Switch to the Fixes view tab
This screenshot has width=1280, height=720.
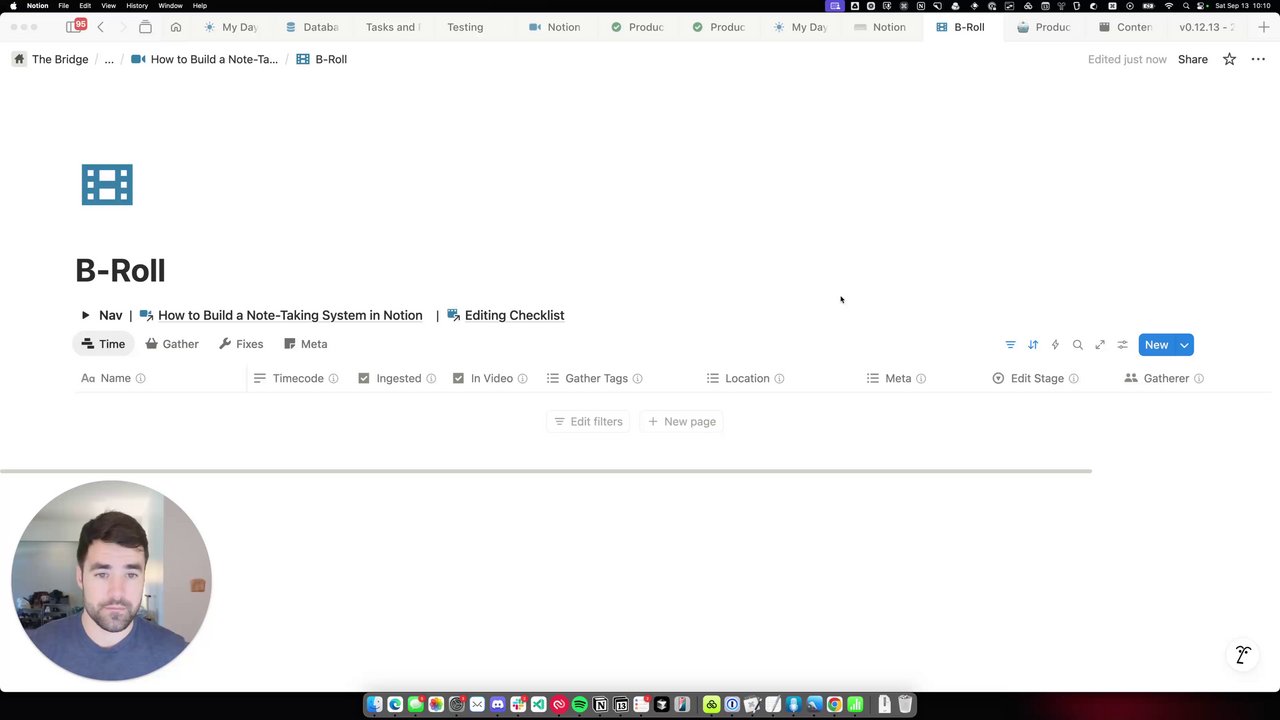click(241, 344)
